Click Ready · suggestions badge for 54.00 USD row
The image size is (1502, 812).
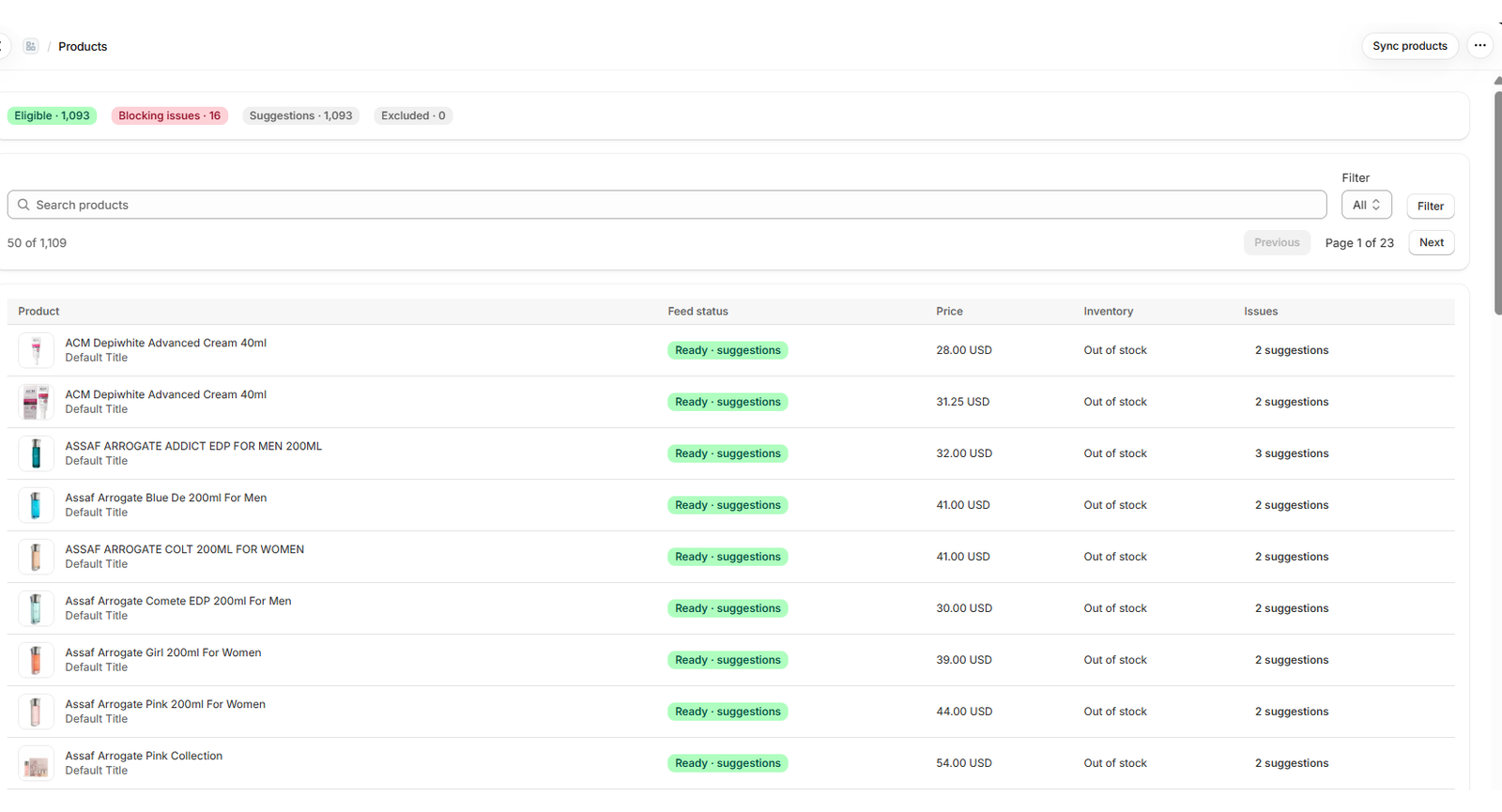coord(728,763)
